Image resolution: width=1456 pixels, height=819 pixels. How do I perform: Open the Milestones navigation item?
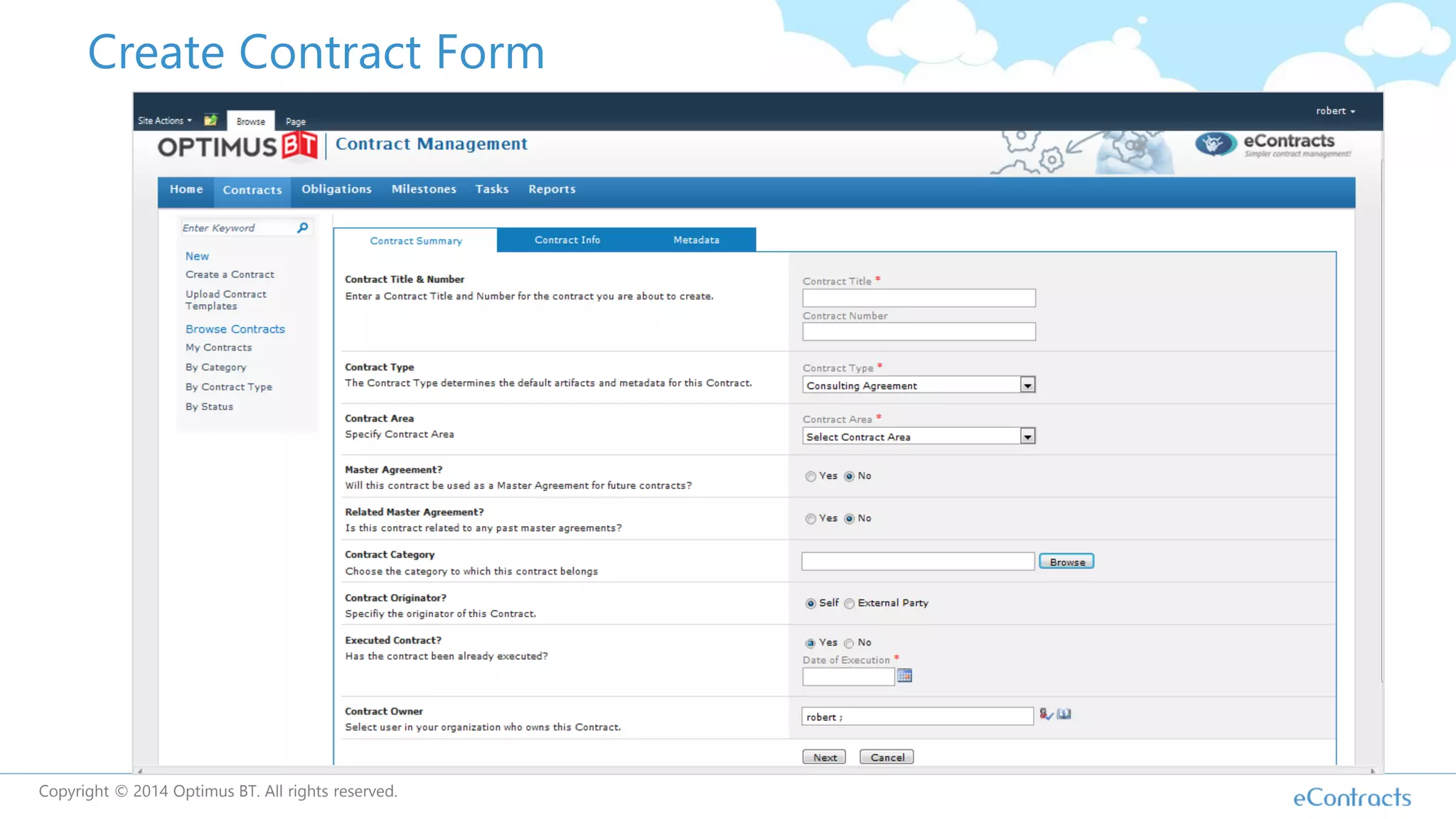tap(424, 189)
